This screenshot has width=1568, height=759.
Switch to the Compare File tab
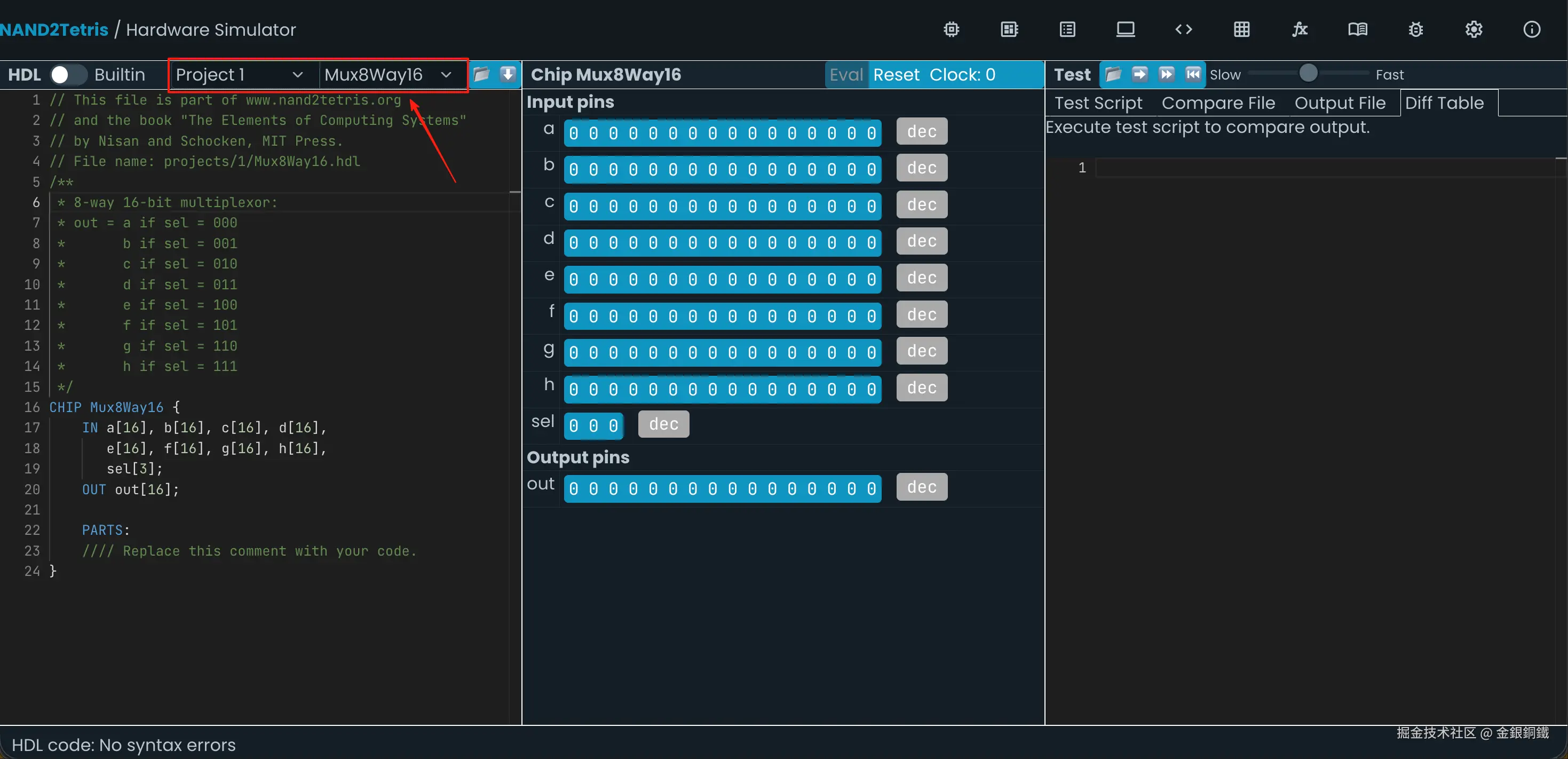pyautogui.click(x=1218, y=103)
